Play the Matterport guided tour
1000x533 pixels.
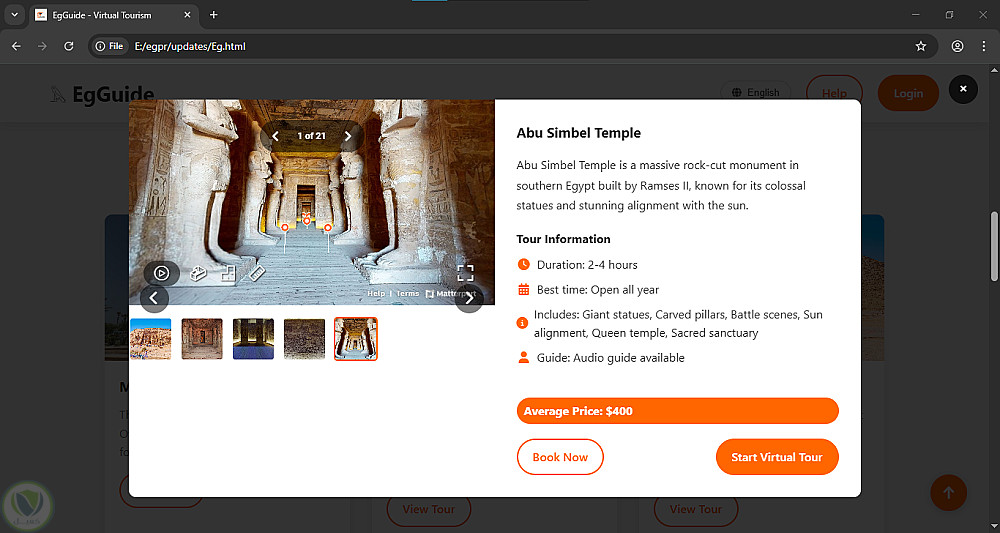pyautogui.click(x=161, y=272)
